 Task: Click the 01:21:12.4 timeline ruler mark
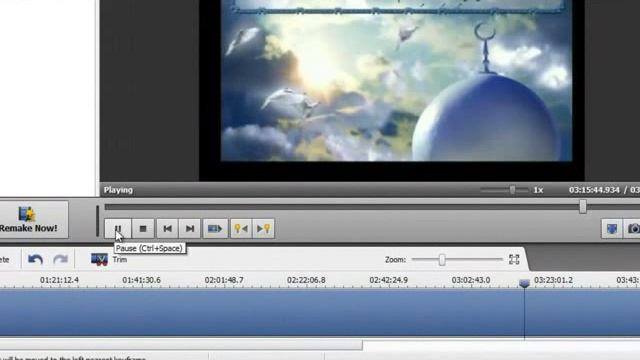click(x=59, y=280)
